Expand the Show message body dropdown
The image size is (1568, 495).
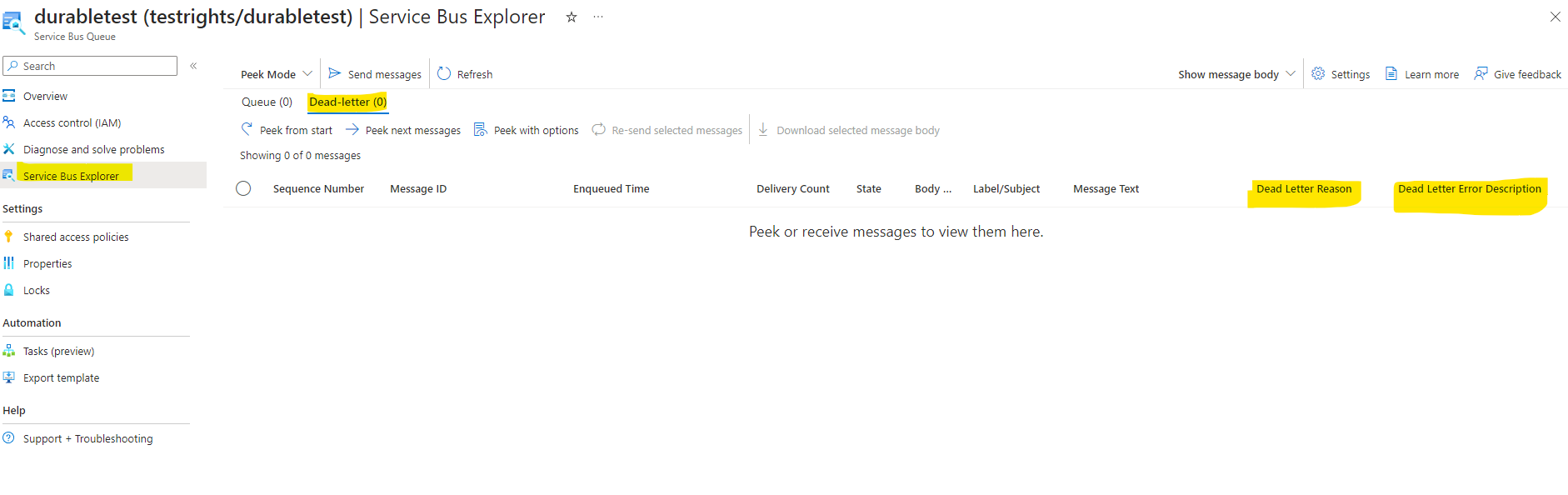[1236, 74]
